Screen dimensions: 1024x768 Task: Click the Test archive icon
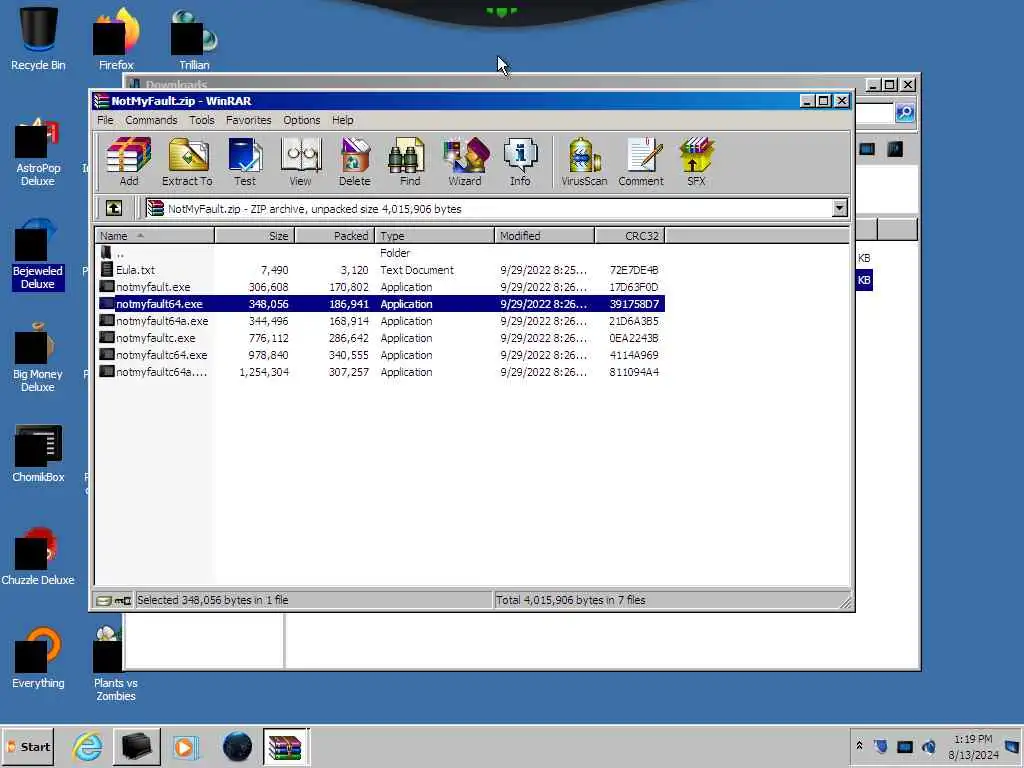[245, 162]
